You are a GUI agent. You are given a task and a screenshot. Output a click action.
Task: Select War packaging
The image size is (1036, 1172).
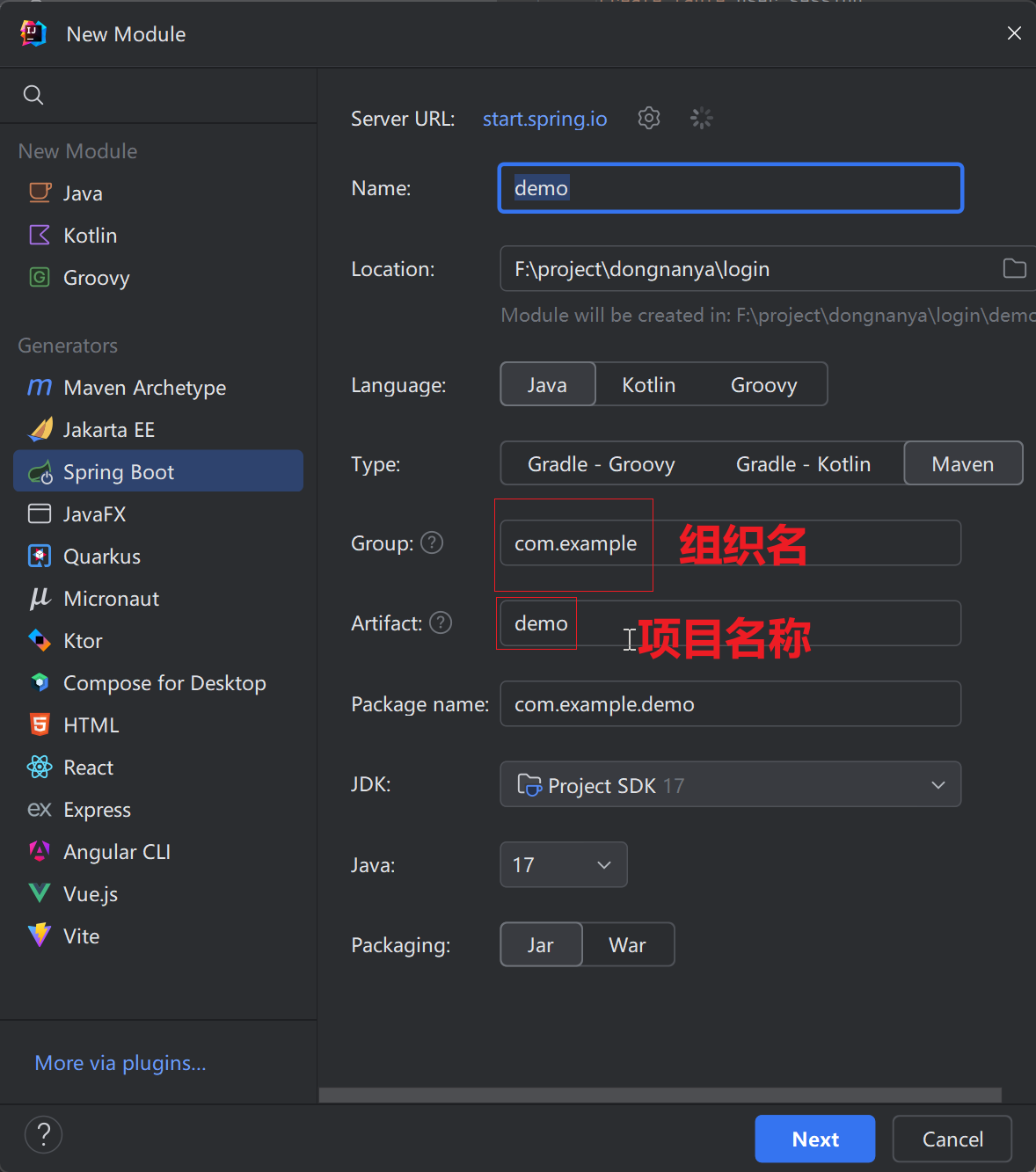coord(628,944)
